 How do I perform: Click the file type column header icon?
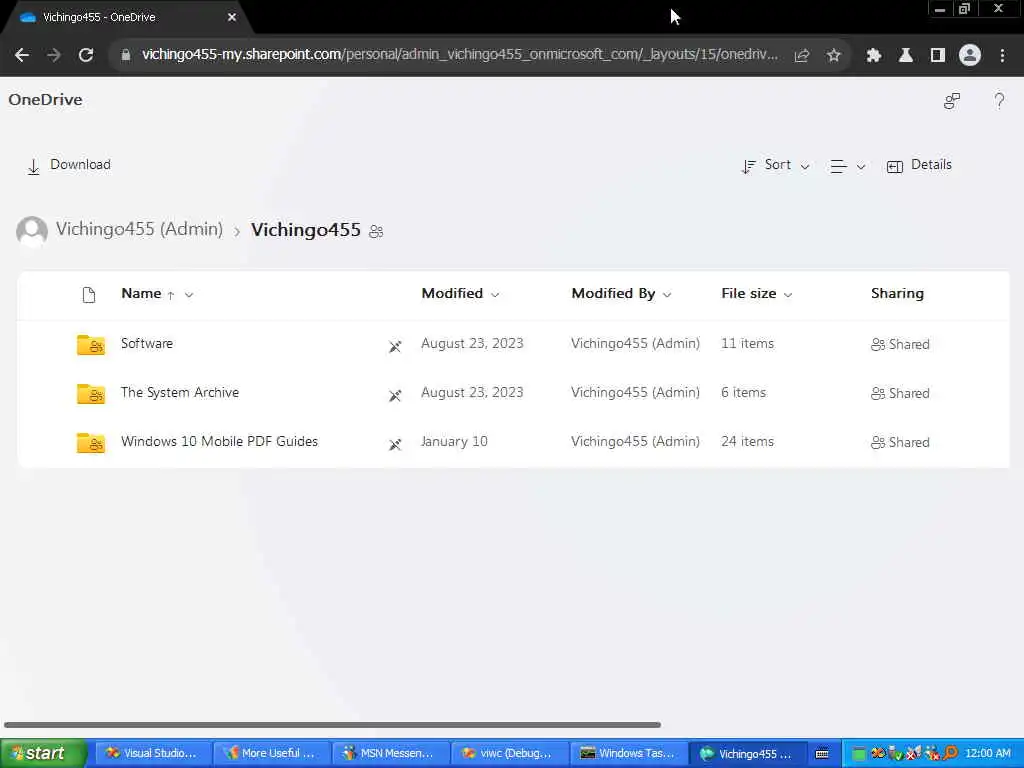[x=89, y=295]
